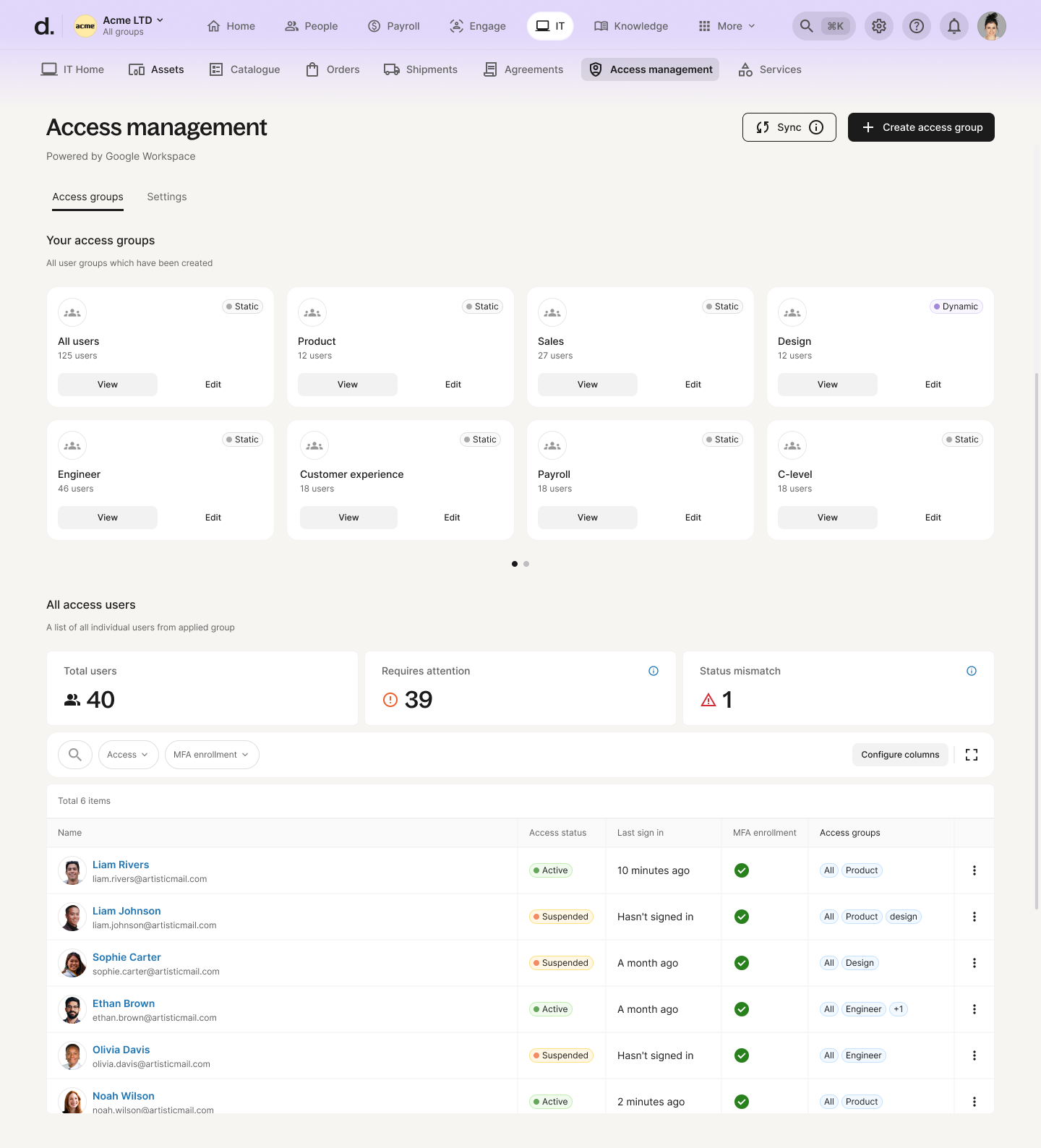Viewport: 1041px width, 1148px height.
Task: Open the search icon in top bar
Action: coord(807,26)
